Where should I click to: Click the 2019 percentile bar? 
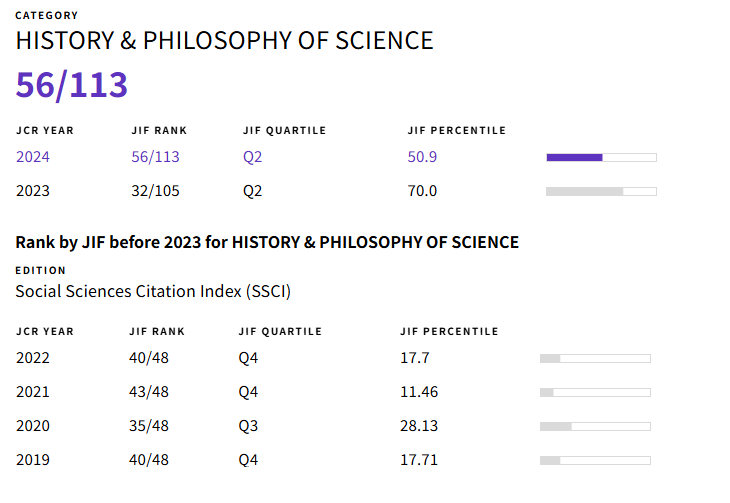pyautogui.click(x=595, y=460)
